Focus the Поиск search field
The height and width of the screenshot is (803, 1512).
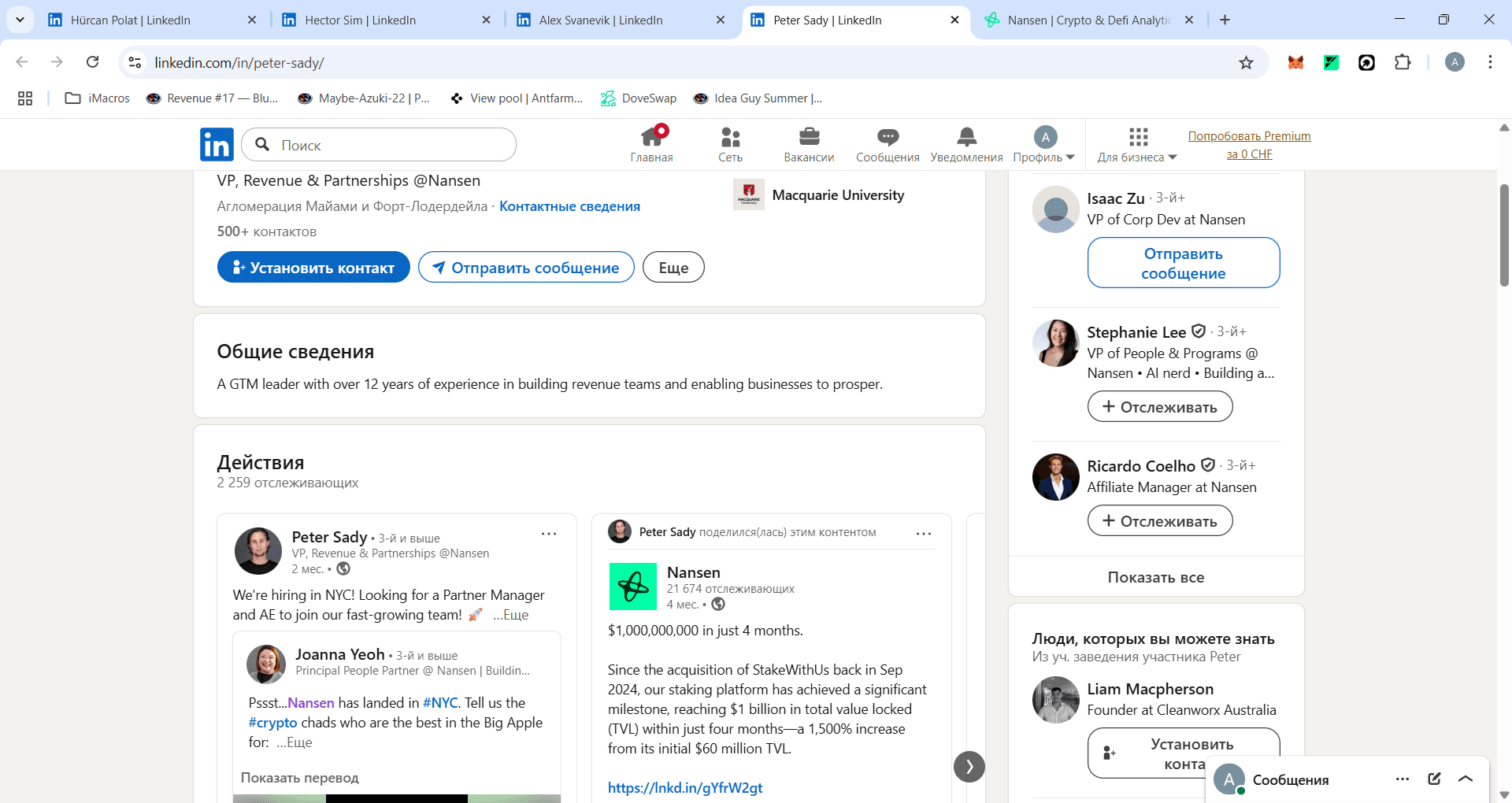point(379,145)
